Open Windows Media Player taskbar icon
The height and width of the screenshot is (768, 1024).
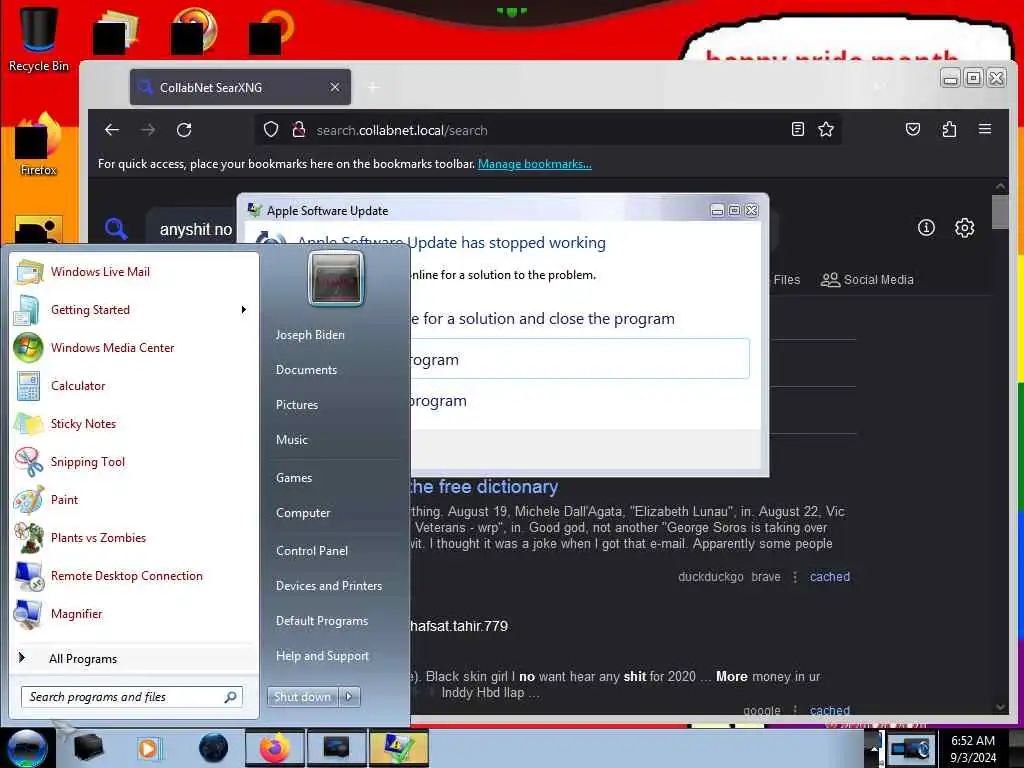pos(150,748)
